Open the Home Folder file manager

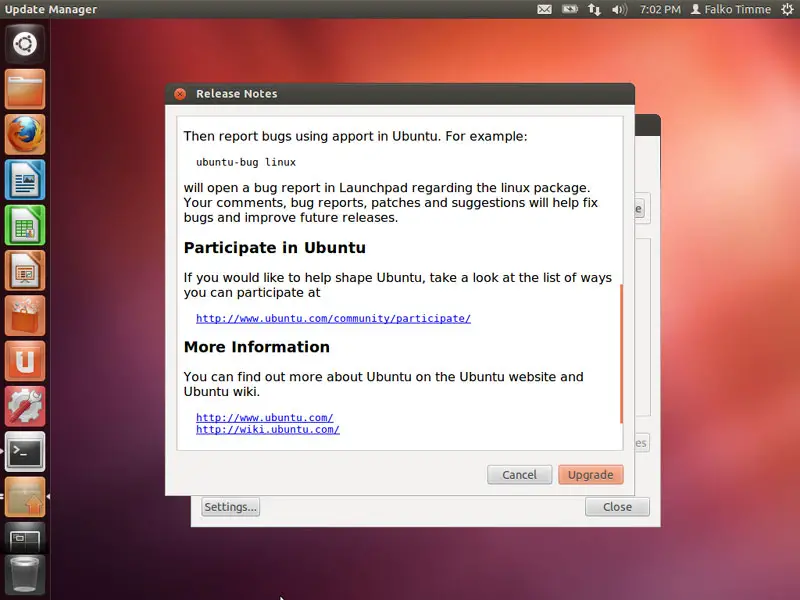pos(25,89)
